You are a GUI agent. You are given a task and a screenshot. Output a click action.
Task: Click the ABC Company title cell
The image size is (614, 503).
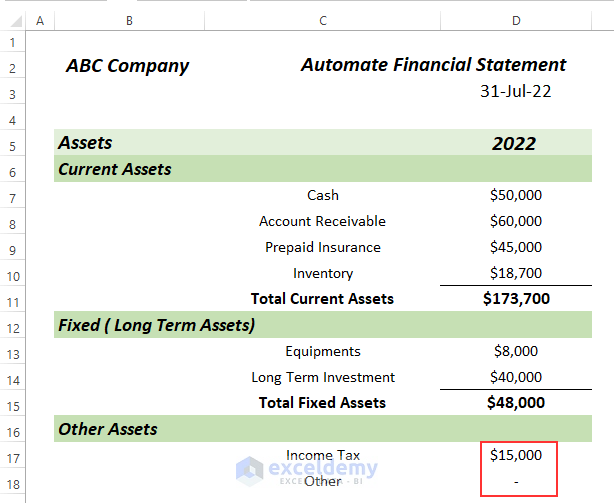tap(128, 66)
